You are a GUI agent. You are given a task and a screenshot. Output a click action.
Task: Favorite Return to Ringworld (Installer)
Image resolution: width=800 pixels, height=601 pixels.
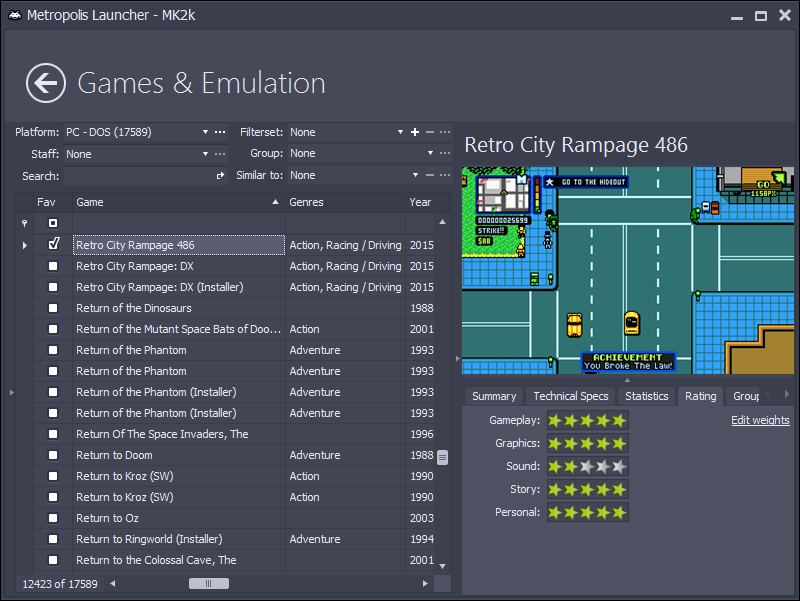coord(53,539)
